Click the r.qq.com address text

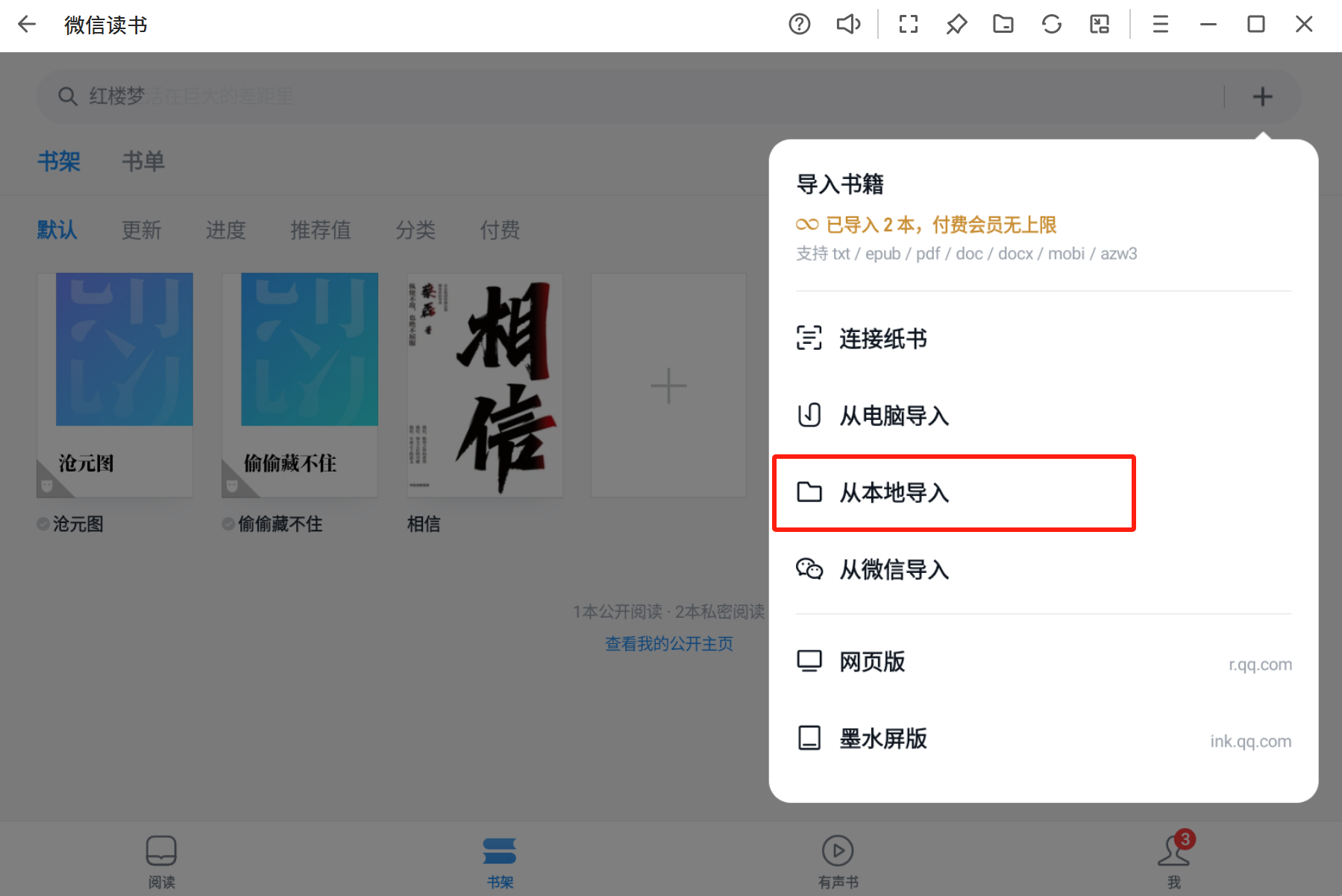1260,665
